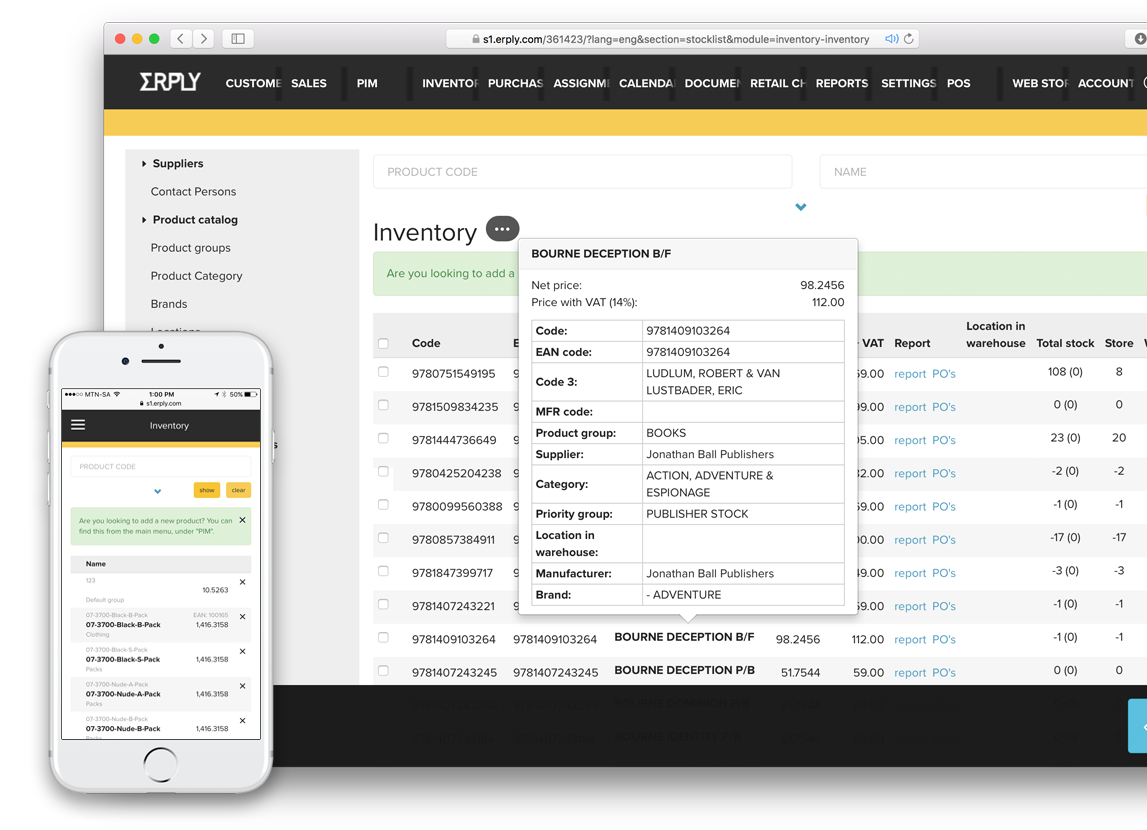Open the SALES menu

309,83
